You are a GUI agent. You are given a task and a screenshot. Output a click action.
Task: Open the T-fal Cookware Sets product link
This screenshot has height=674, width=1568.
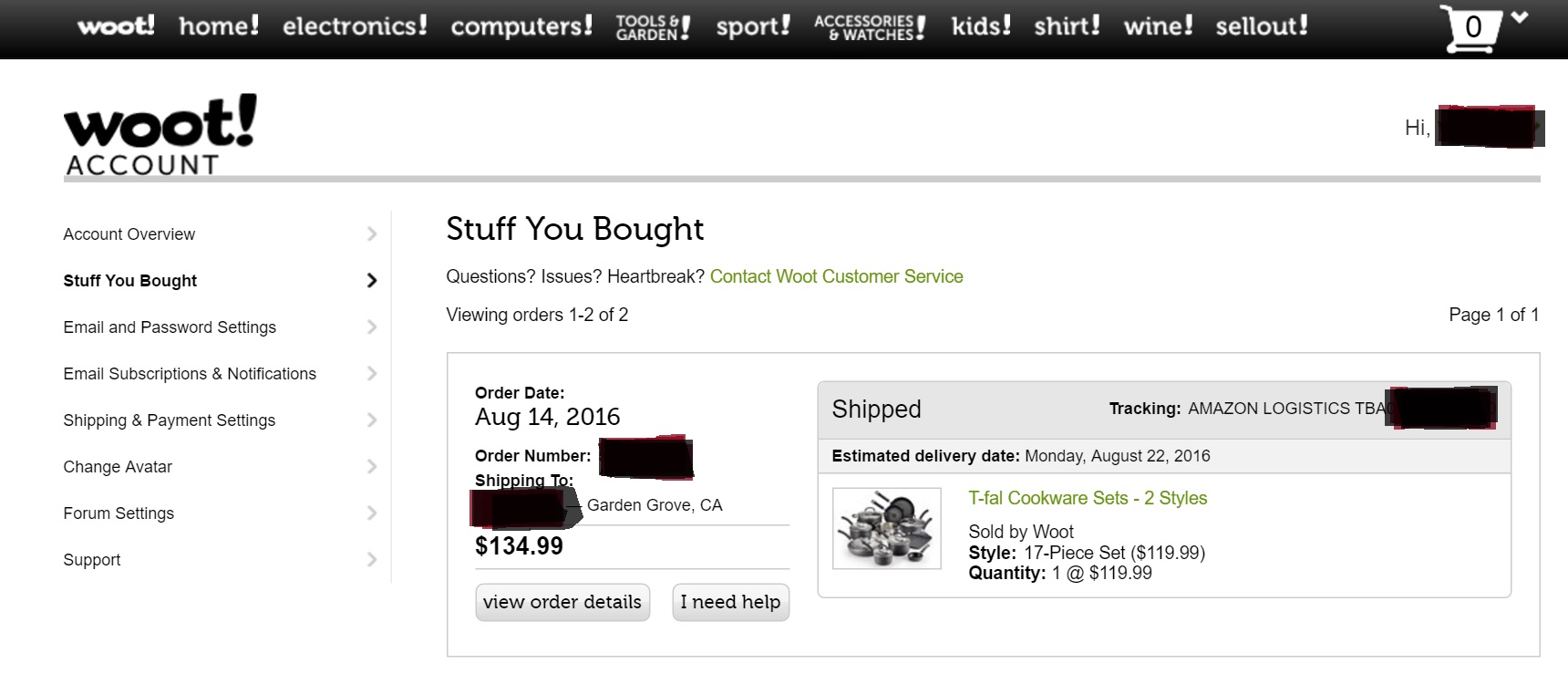pos(1087,498)
